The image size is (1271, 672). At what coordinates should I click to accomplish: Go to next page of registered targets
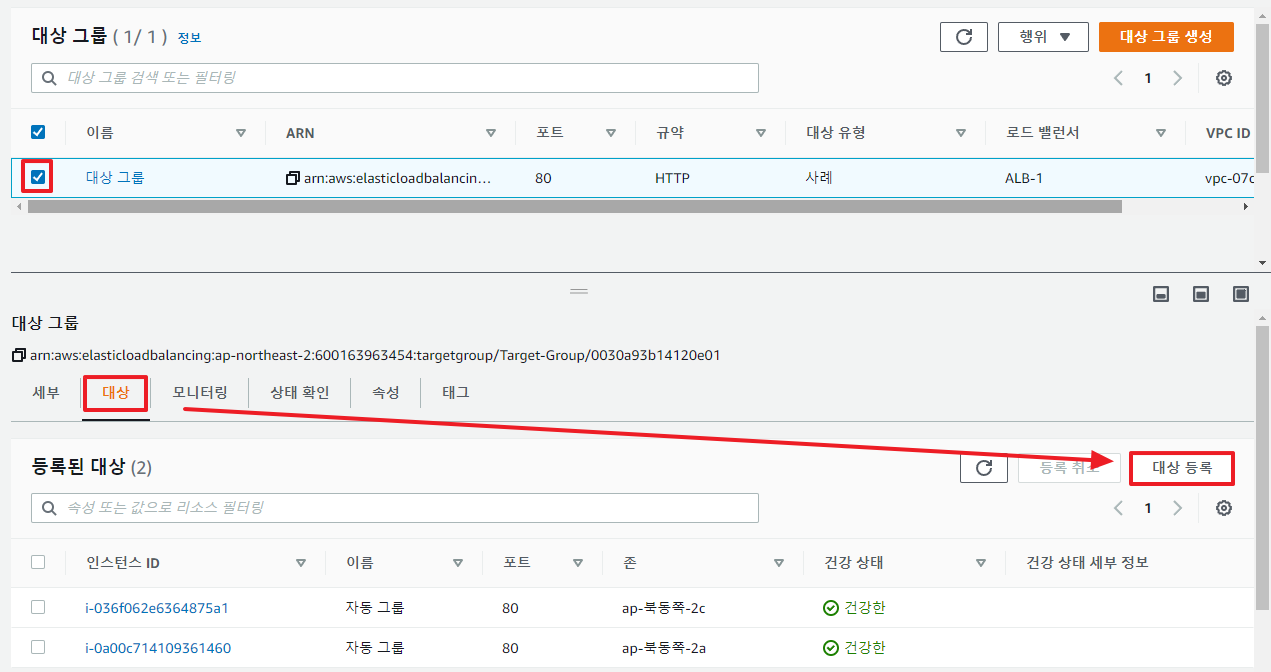coord(1177,508)
